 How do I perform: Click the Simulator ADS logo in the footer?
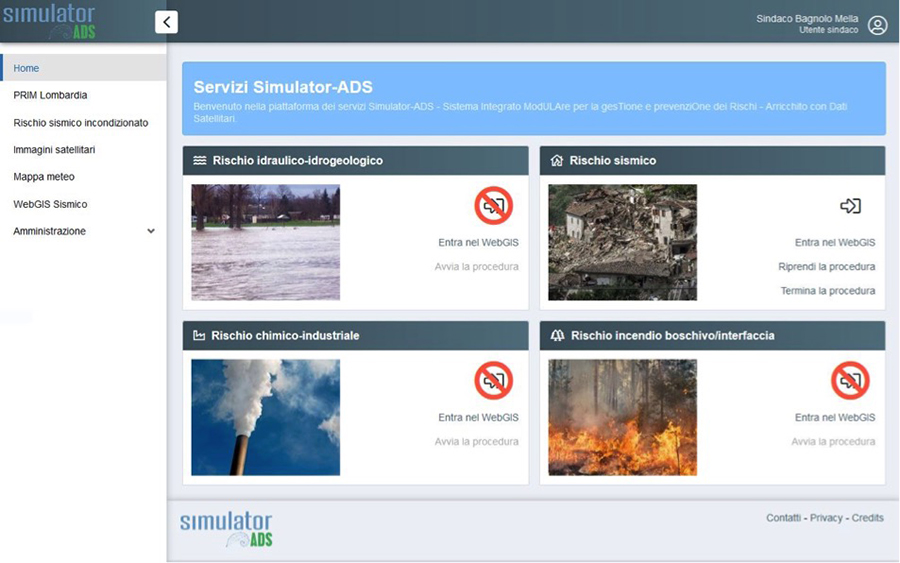tap(226, 529)
